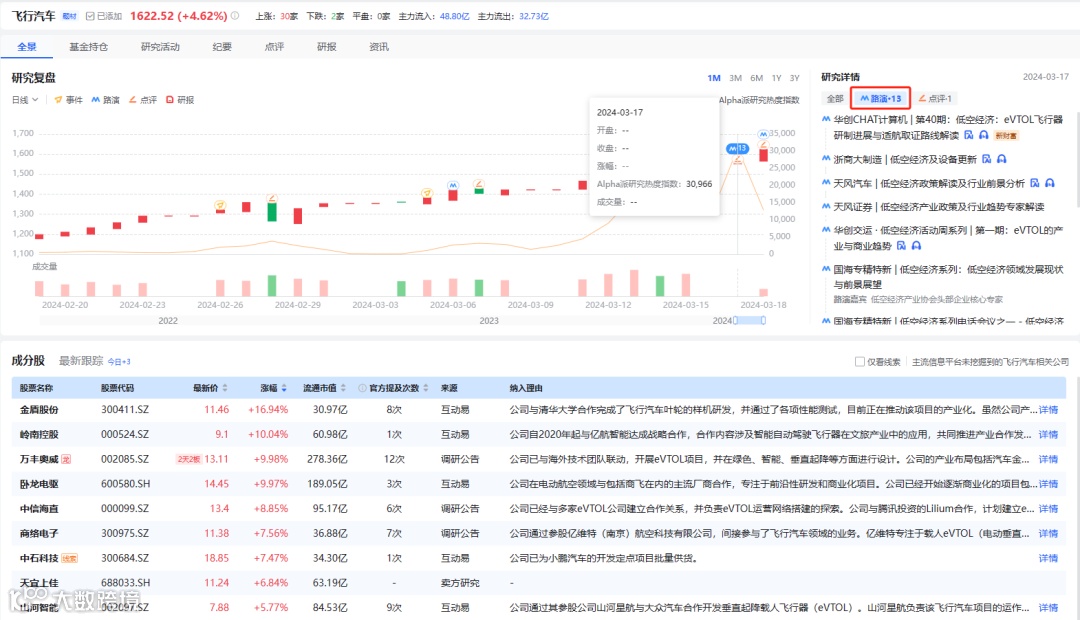Toggle the 已添加 checkbox

(x=90, y=16)
